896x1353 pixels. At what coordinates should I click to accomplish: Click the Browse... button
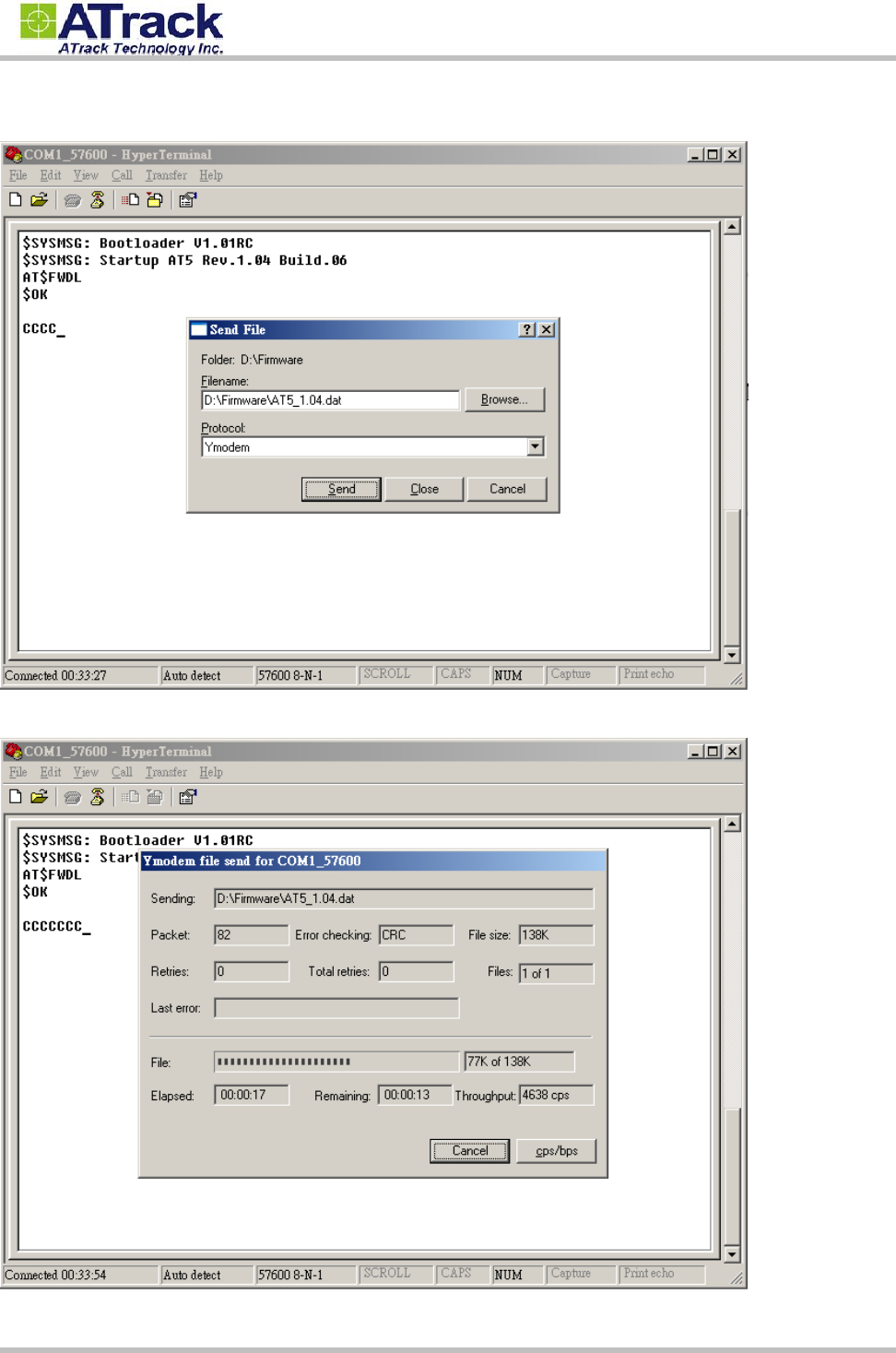coord(504,399)
